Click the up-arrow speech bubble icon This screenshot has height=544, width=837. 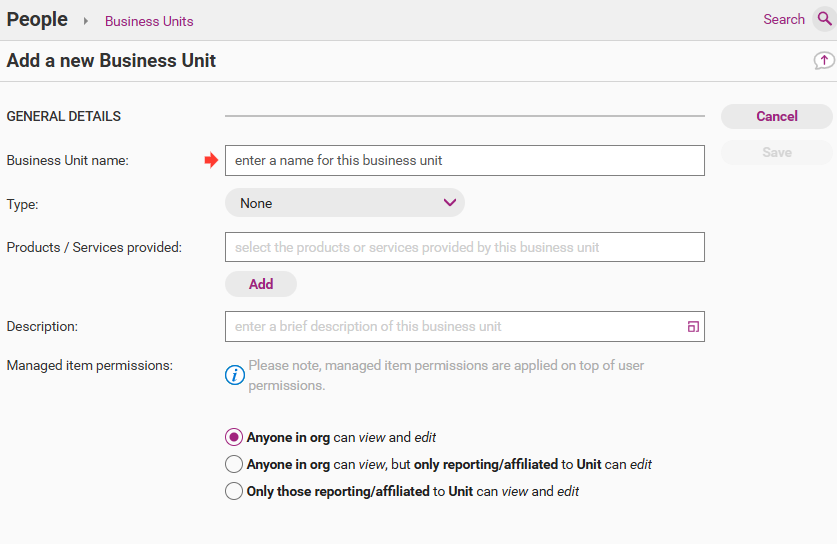(823, 61)
